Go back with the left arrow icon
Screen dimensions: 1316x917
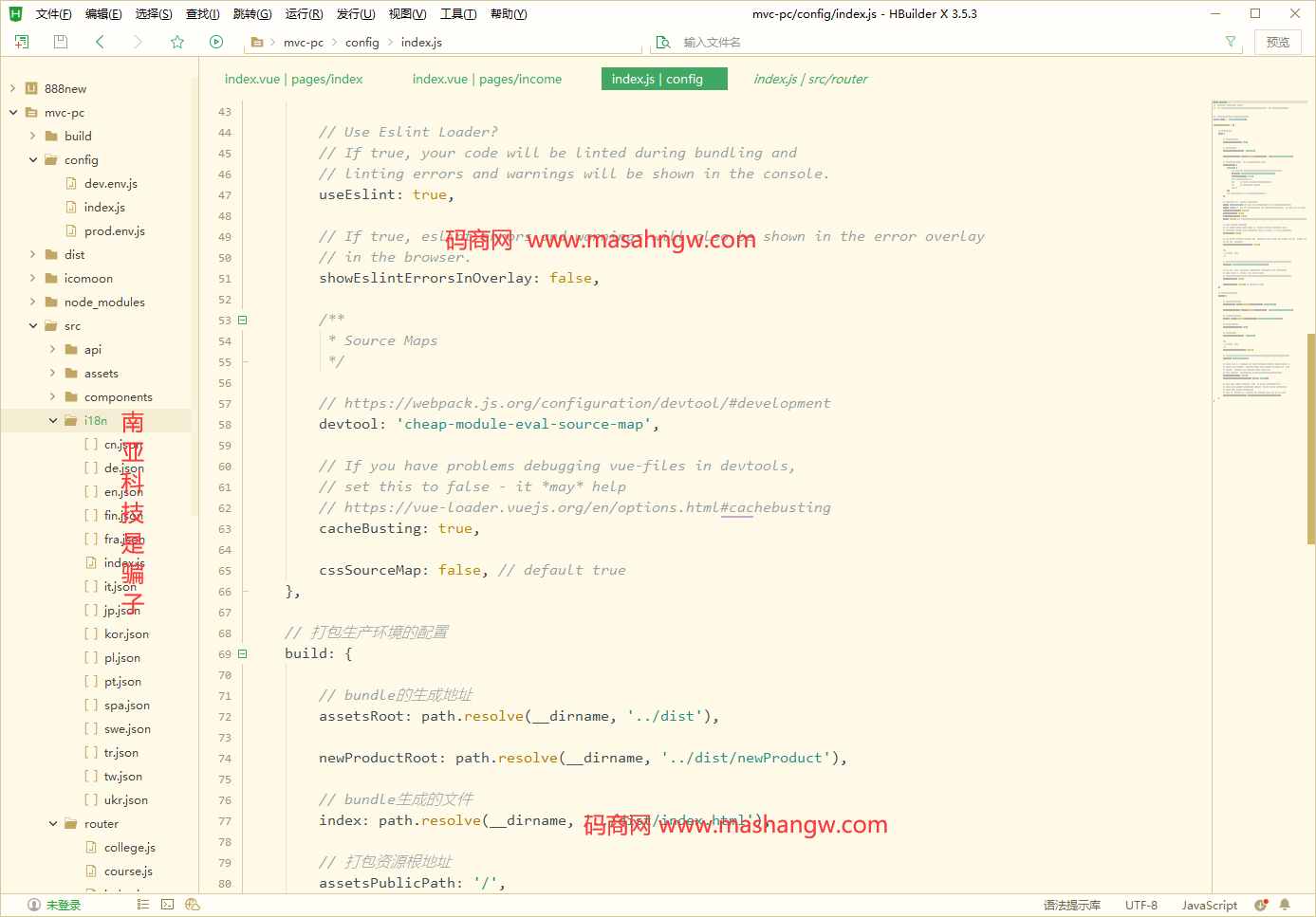[x=100, y=42]
